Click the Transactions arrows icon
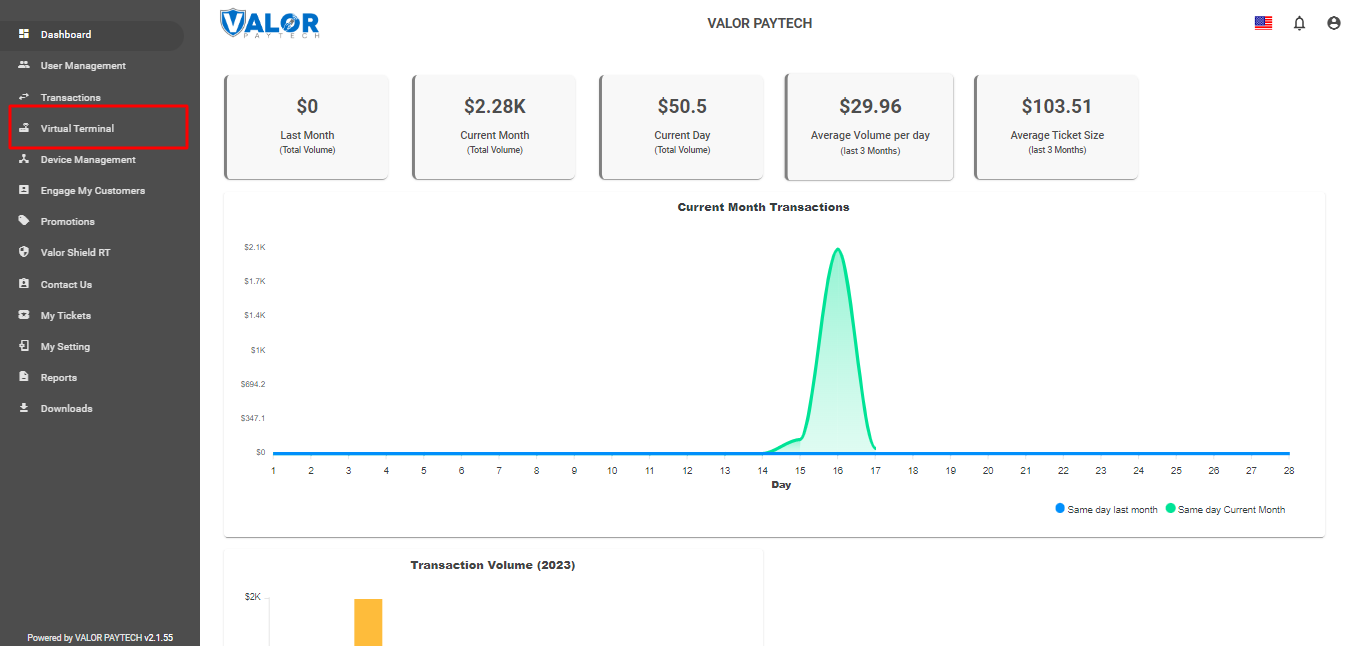The image size is (1348, 646). 24,97
